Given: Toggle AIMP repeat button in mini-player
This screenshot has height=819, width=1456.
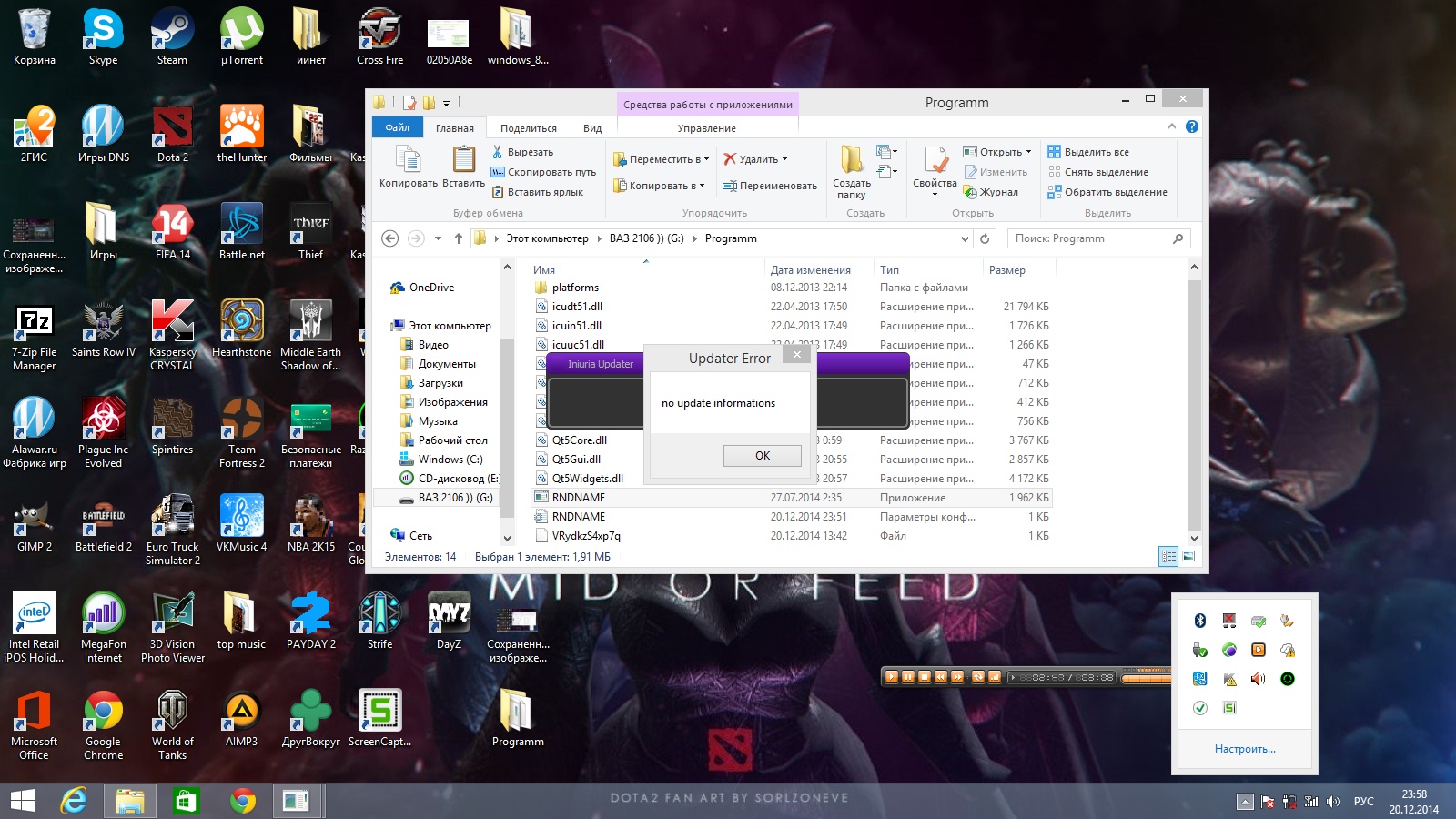Looking at the screenshot, I should coord(978,677).
